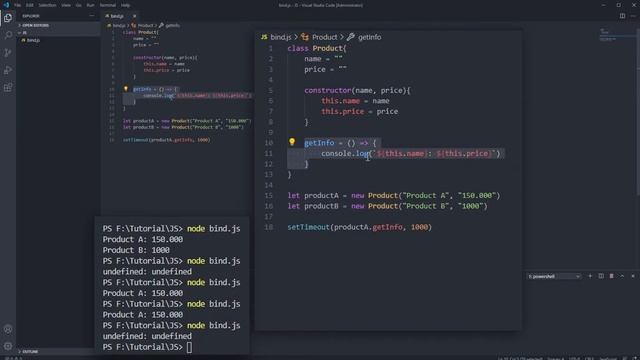Click 'let productA' line in small editor
This screenshot has width=640, height=360.
click(186, 121)
